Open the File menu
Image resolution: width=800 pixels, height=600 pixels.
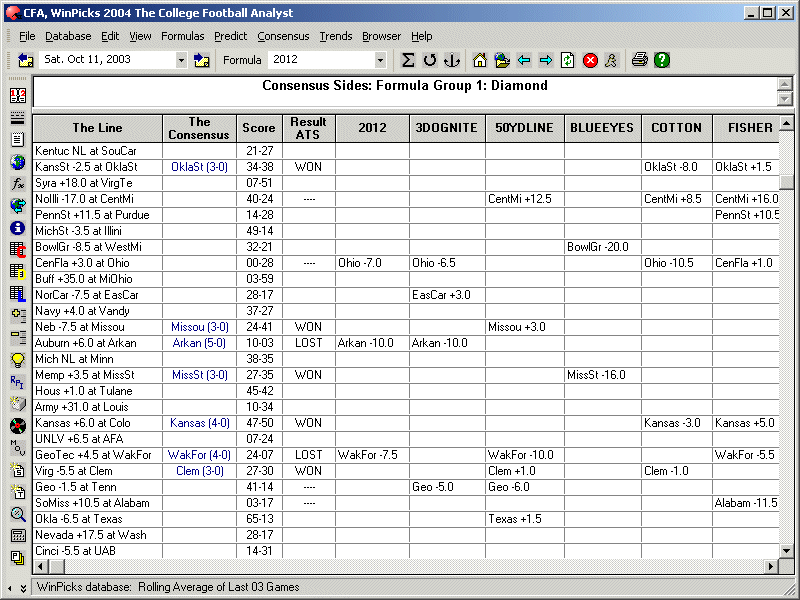(27, 36)
